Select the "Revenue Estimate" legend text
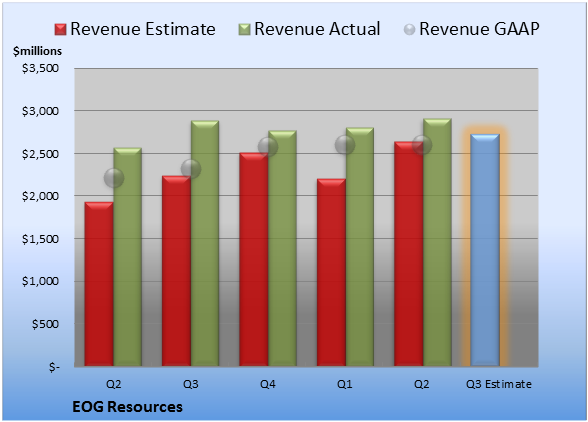Screen dimensions: 588x422 (143, 29)
